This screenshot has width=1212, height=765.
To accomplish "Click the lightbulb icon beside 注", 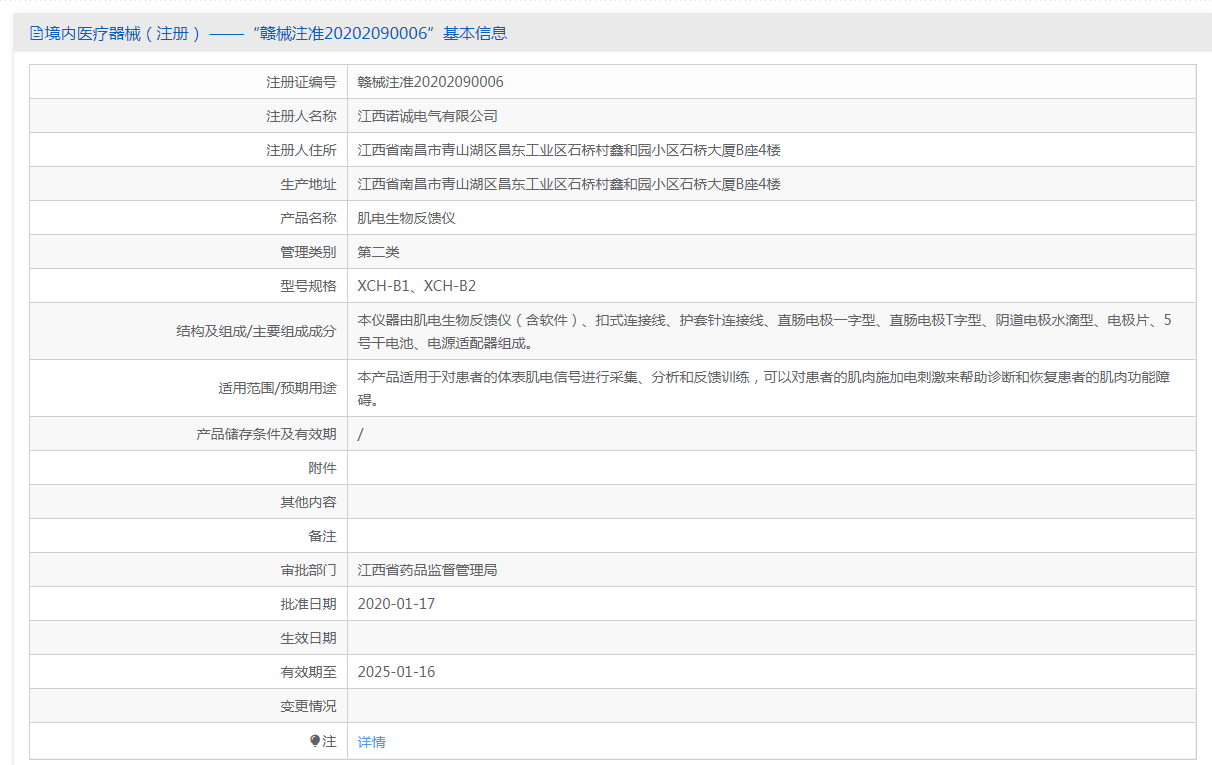I will [x=315, y=741].
